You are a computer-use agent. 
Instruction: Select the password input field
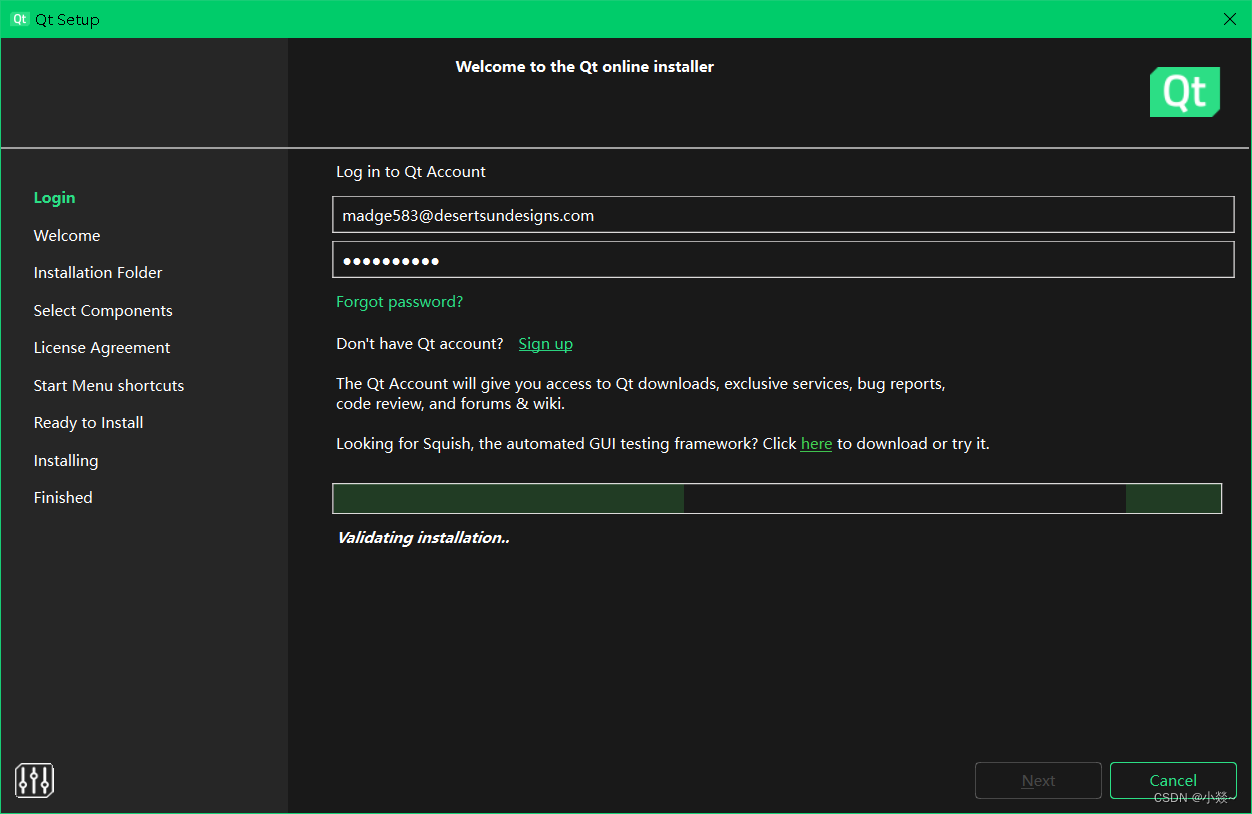coord(783,260)
